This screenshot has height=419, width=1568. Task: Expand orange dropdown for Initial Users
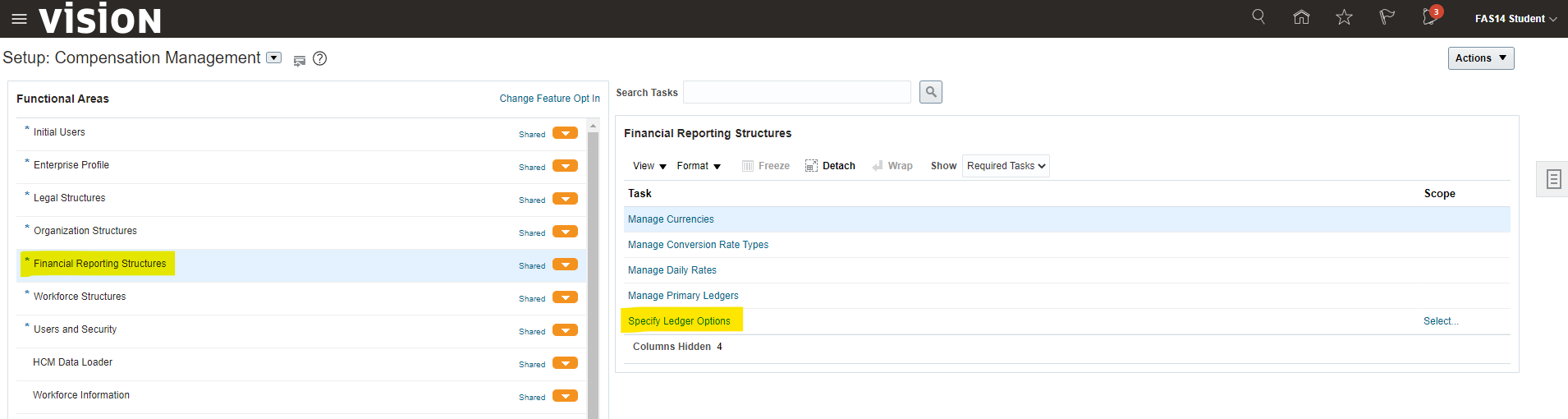[x=565, y=133]
